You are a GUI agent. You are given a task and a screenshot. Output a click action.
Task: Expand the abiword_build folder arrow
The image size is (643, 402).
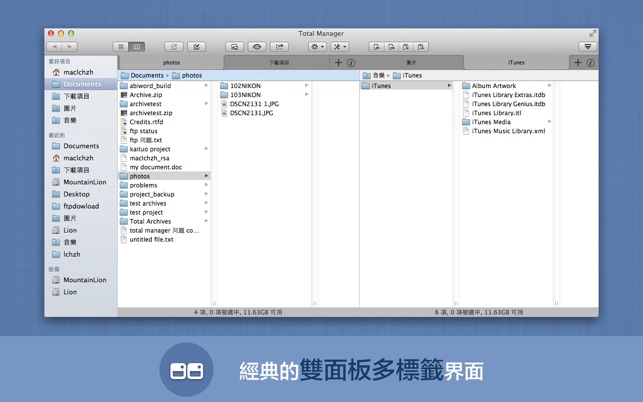pos(206,86)
